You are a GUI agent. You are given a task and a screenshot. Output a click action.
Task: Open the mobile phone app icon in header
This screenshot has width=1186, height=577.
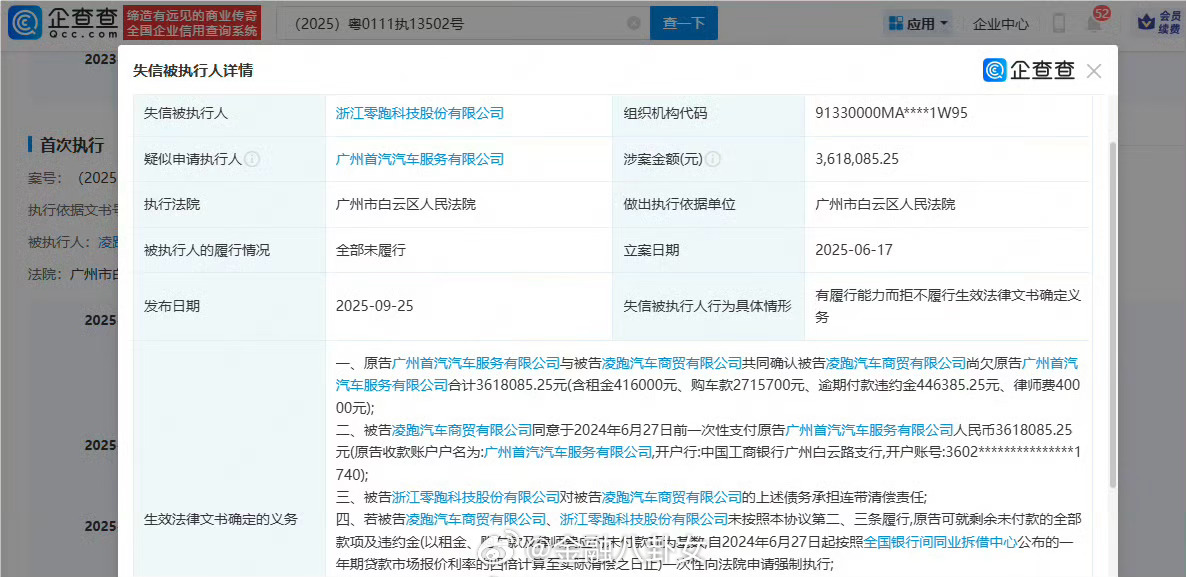[x=1058, y=23]
